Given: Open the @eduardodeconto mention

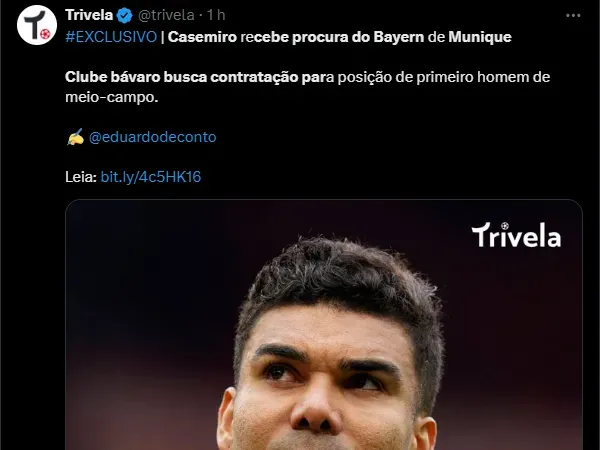Looking at the screenshot, I should (152, 137).
